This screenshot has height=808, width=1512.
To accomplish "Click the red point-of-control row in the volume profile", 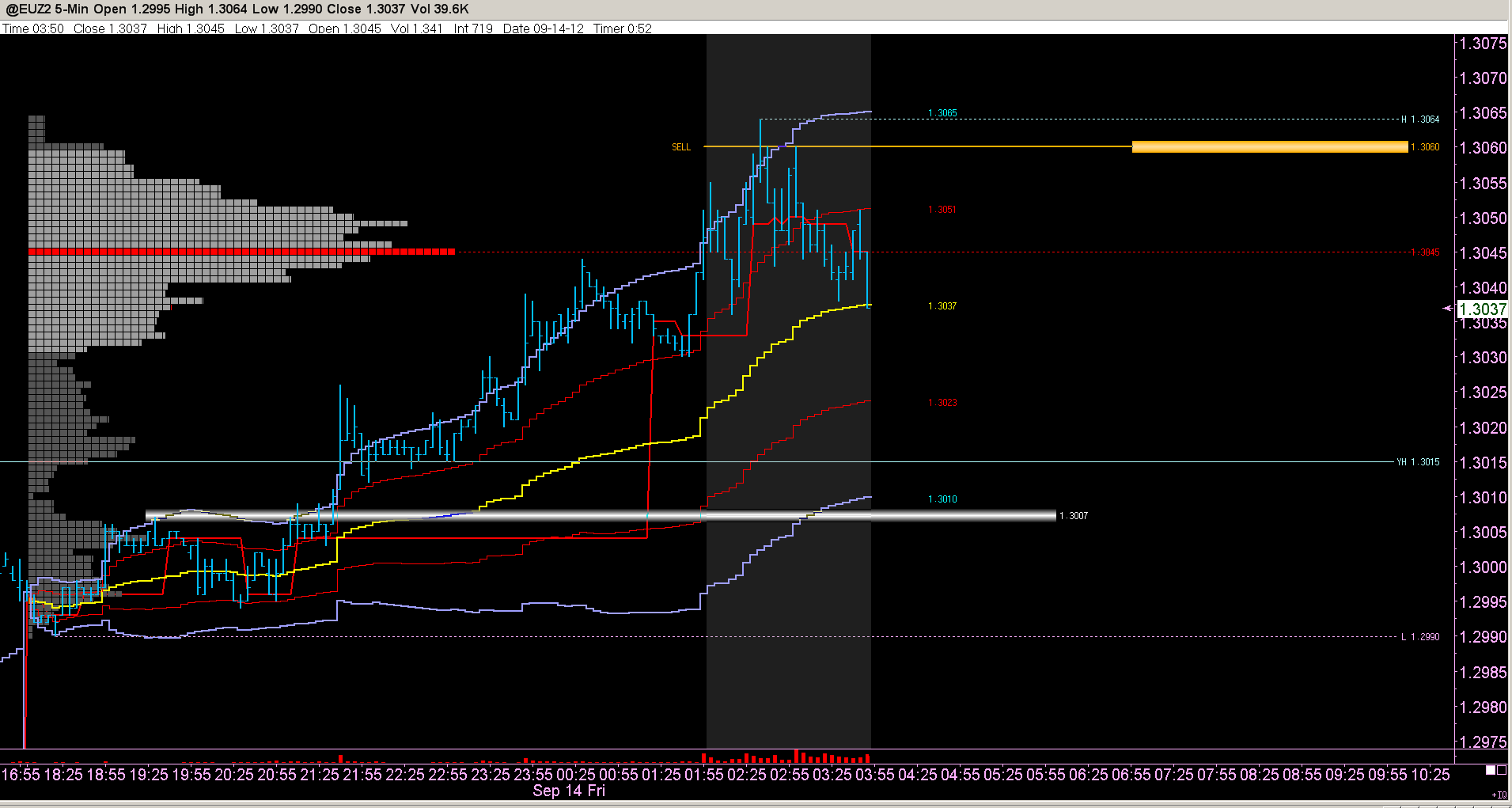I will (x=242, y=252).
